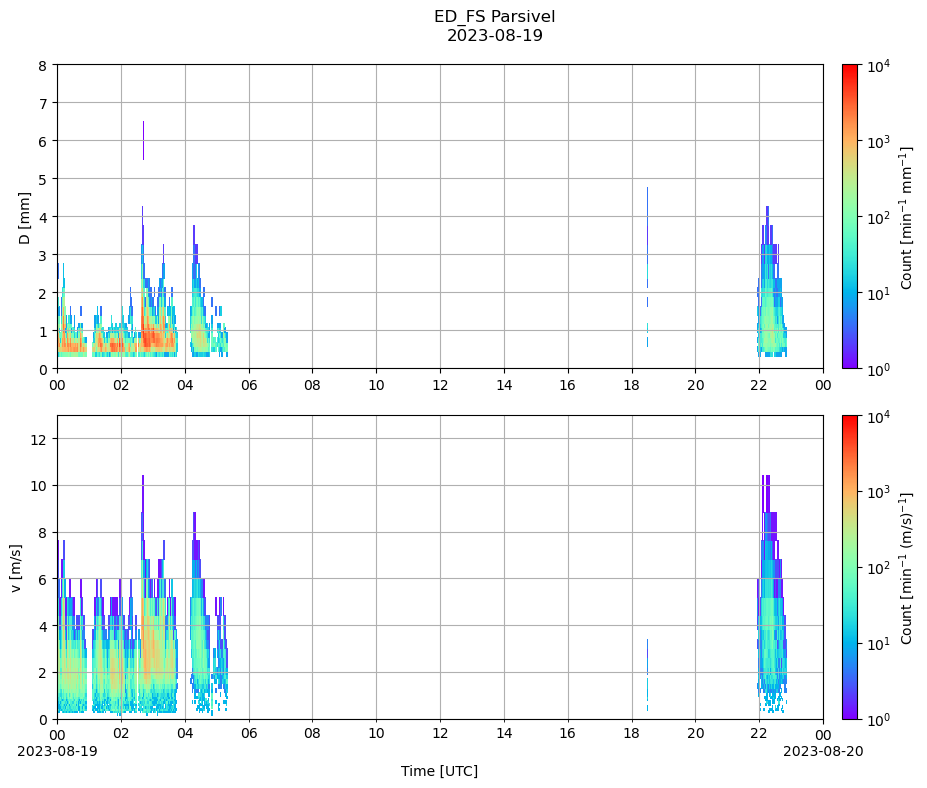Click the 10² tick on the upper colorbar

tap(878, 218)
